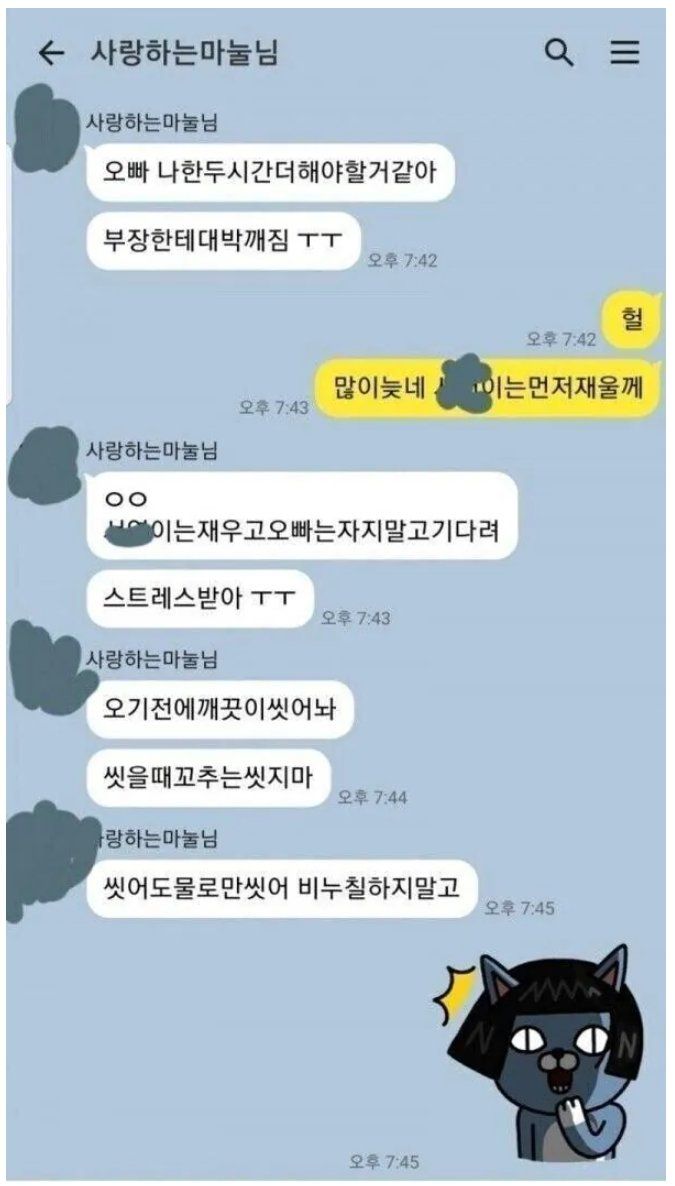
Task: Select the message 오기전에깨끗이씻어놔
Action: click(x=220, y=709)
